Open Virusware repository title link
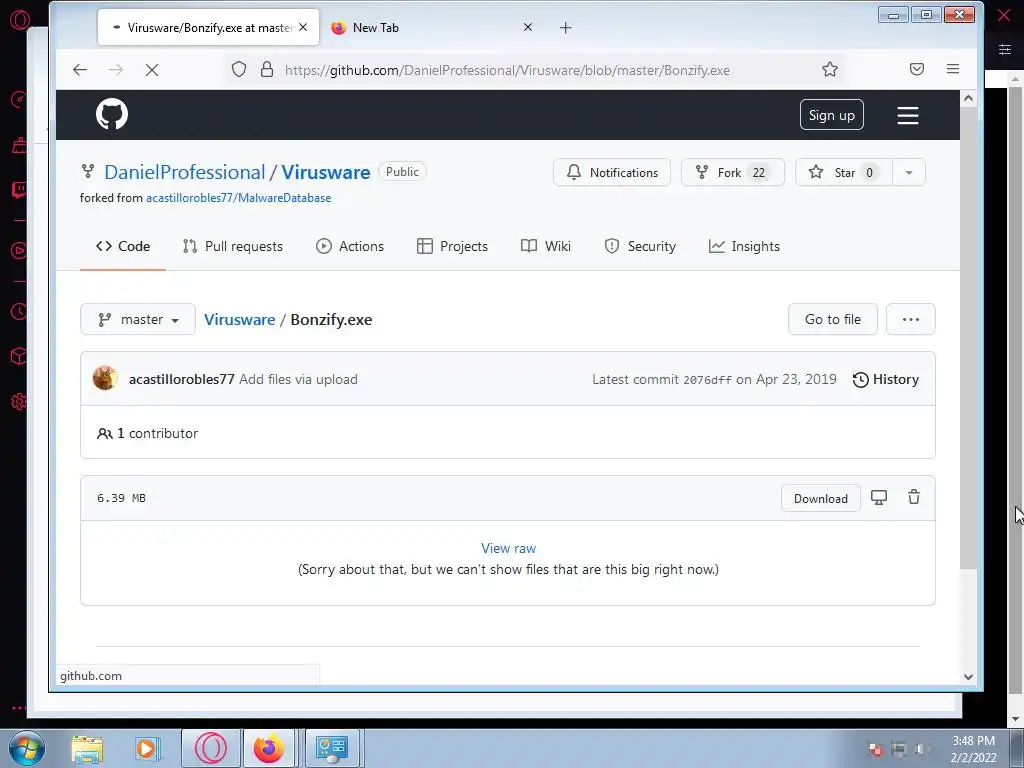The width and height of the screenshot is (1024, 768). (x=326, y=172)
